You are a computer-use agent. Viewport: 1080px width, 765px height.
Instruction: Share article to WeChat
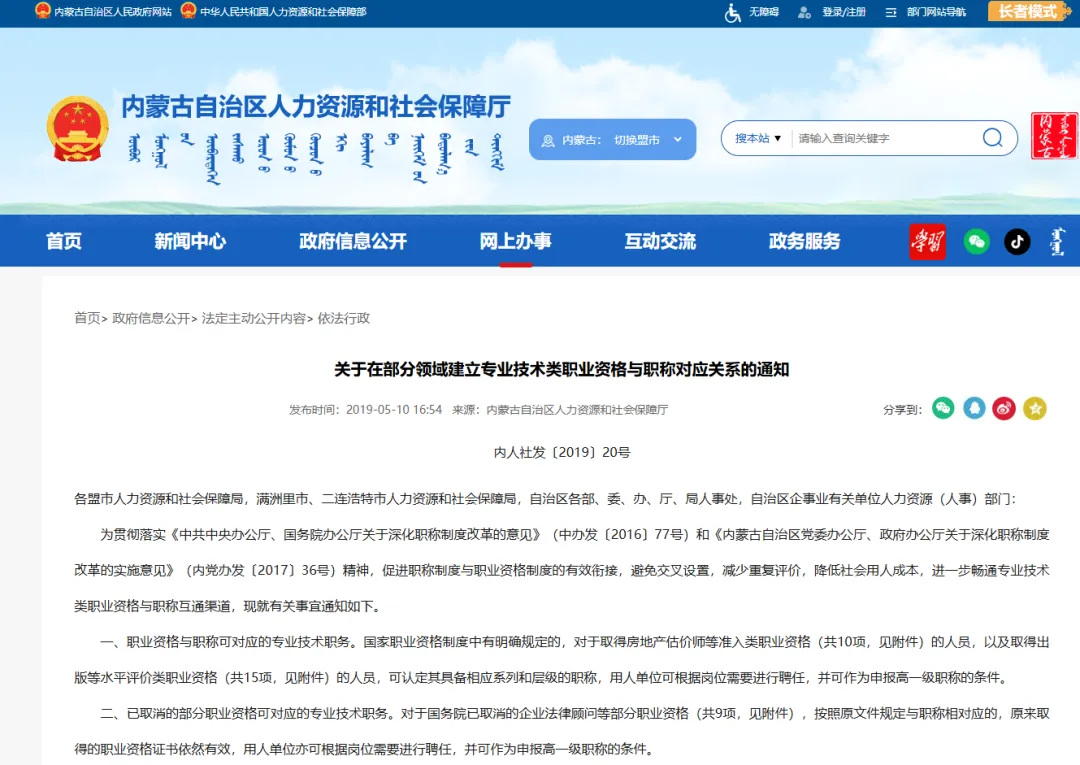tap(942, 408)
